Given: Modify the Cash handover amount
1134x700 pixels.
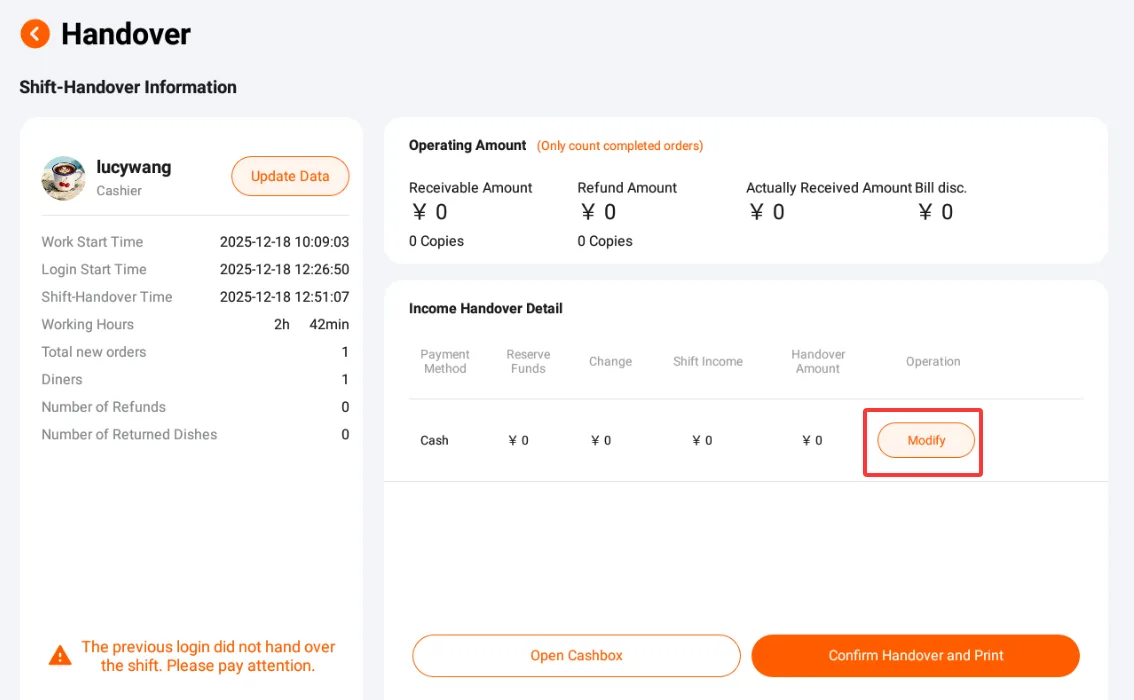Looking at the screenshot, I should (x=926, y=440).
